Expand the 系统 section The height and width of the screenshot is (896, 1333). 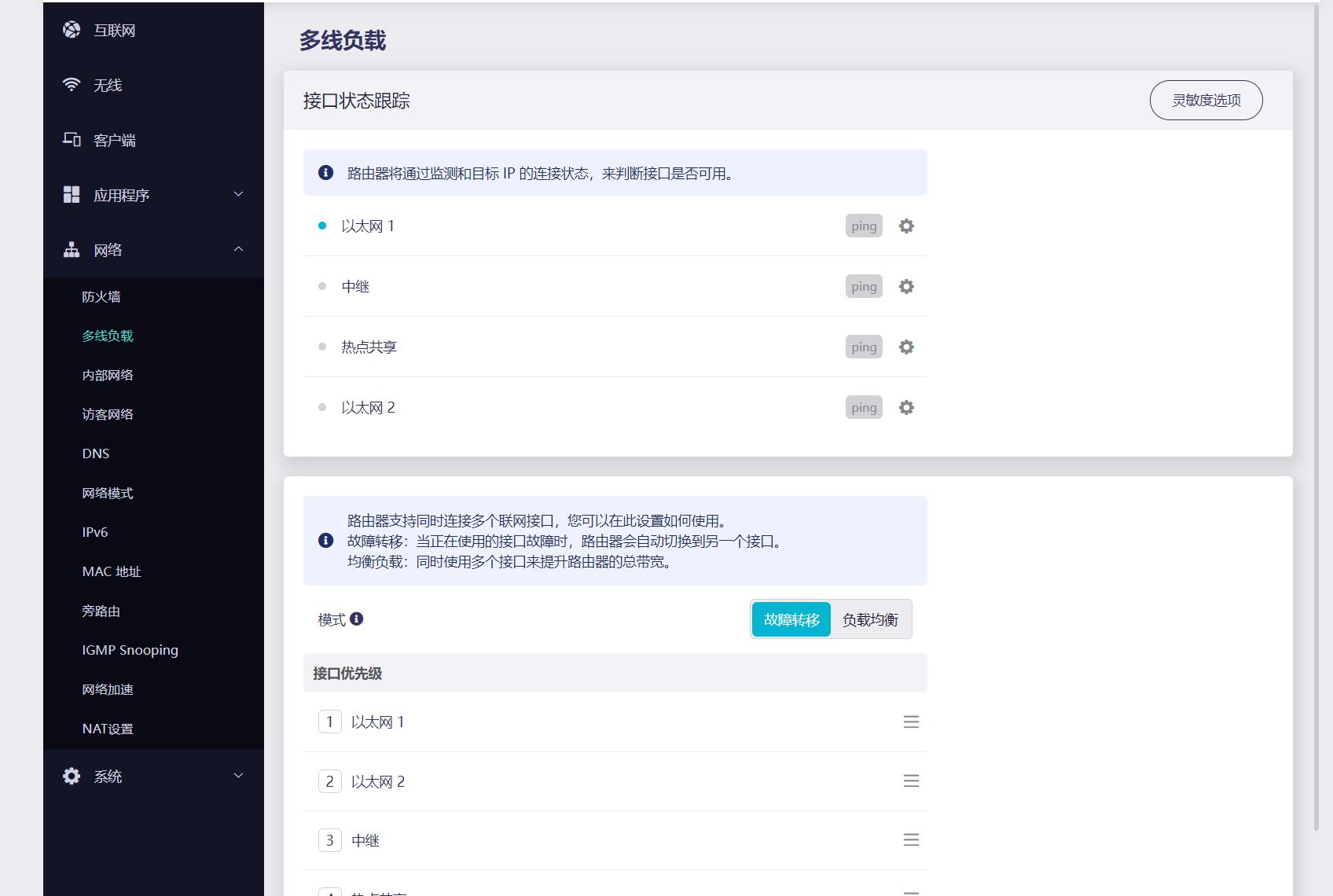238,776
